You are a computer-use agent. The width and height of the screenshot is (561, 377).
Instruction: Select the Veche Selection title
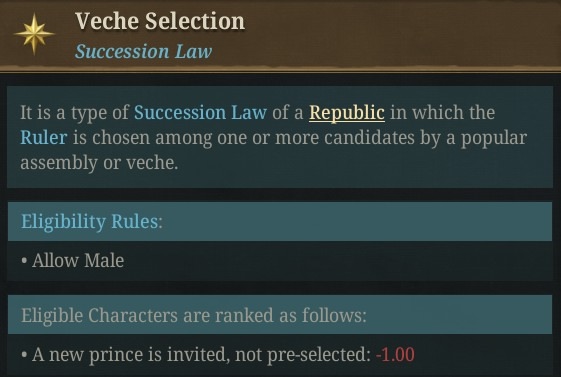[x=160, y=21]
